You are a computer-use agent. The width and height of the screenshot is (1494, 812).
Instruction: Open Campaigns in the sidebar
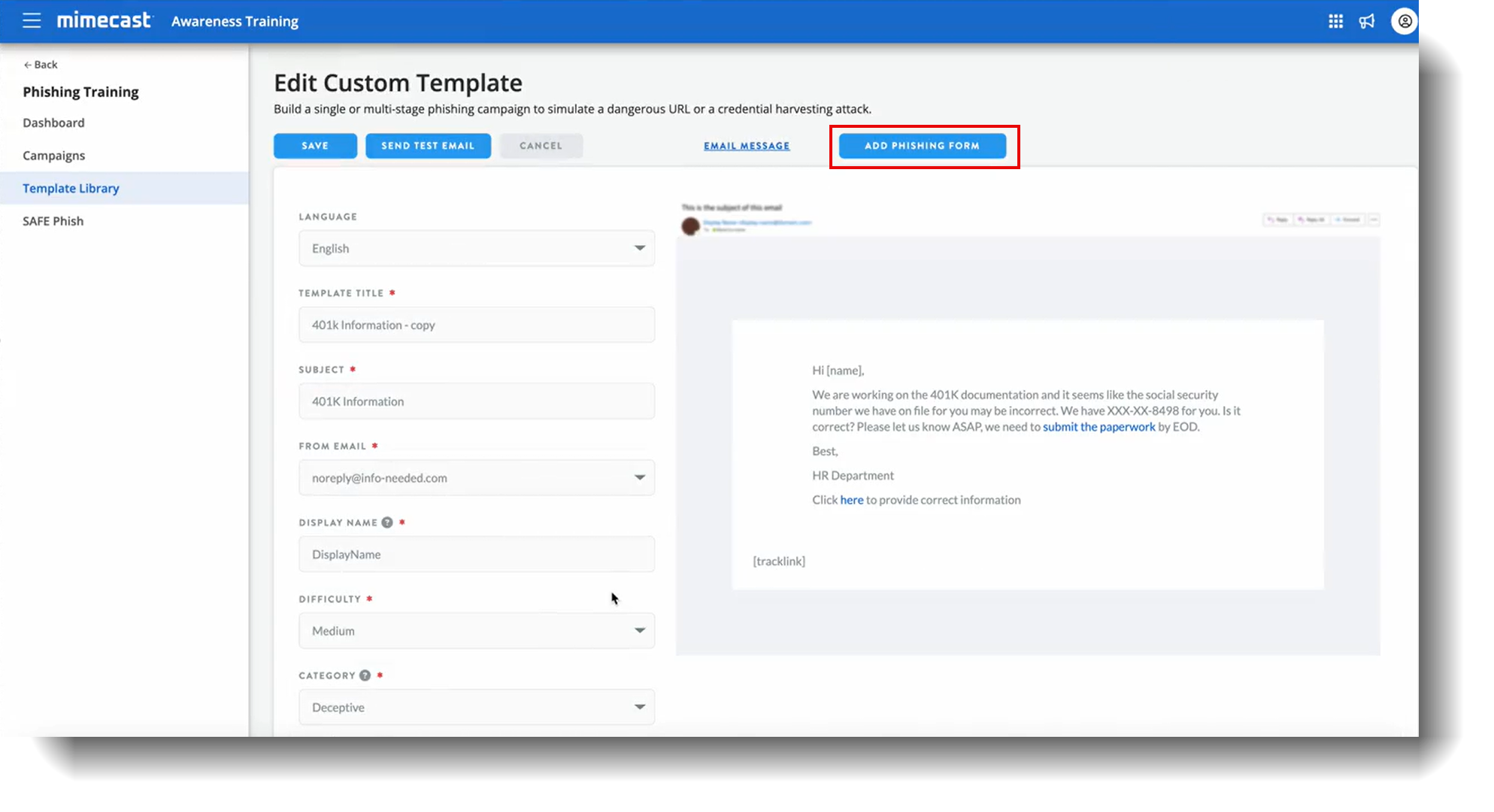pos(53,156)
